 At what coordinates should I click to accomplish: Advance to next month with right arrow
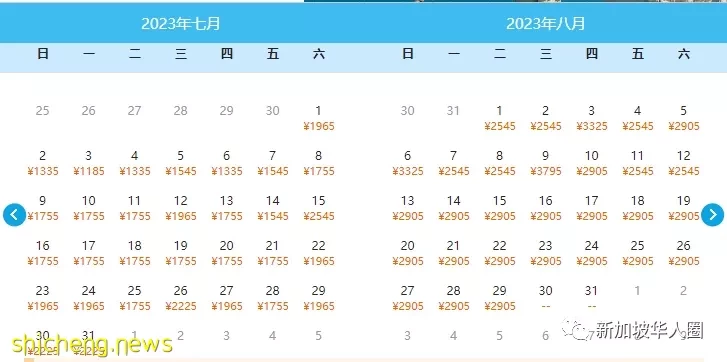pos(712,215)
